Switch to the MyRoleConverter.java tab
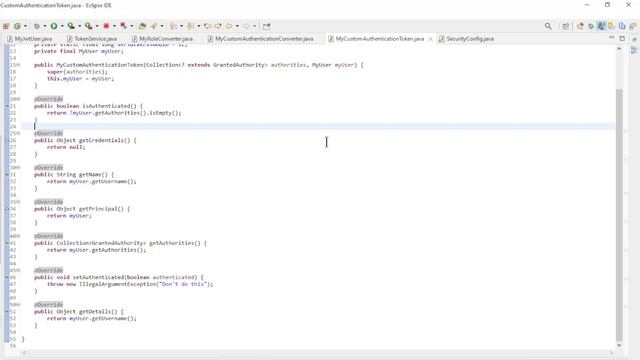 [x=162, y=39]
